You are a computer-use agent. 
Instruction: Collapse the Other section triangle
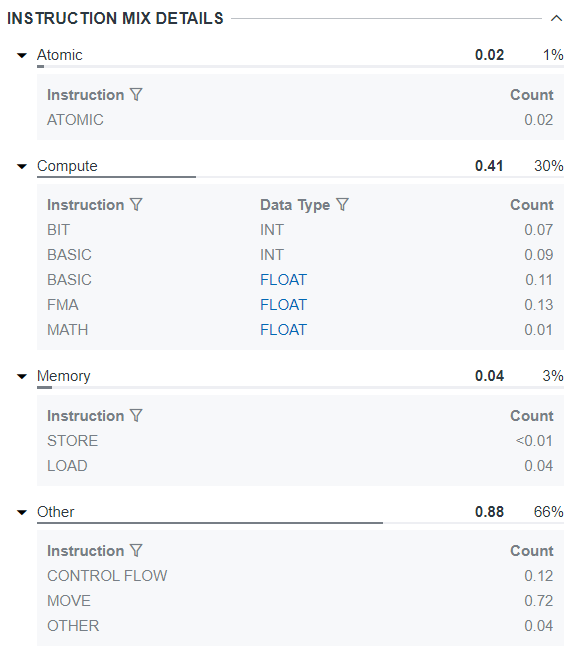22,512
